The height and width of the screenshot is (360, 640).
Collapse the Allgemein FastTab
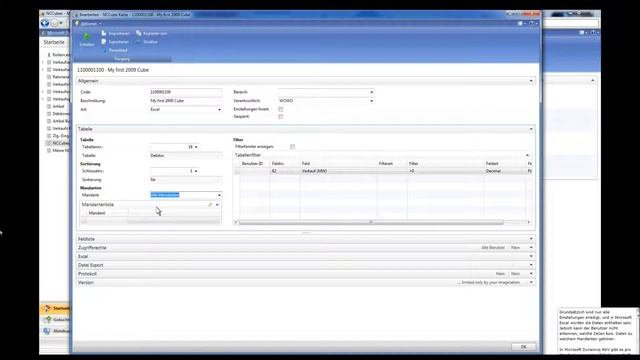tap(531, 81)
